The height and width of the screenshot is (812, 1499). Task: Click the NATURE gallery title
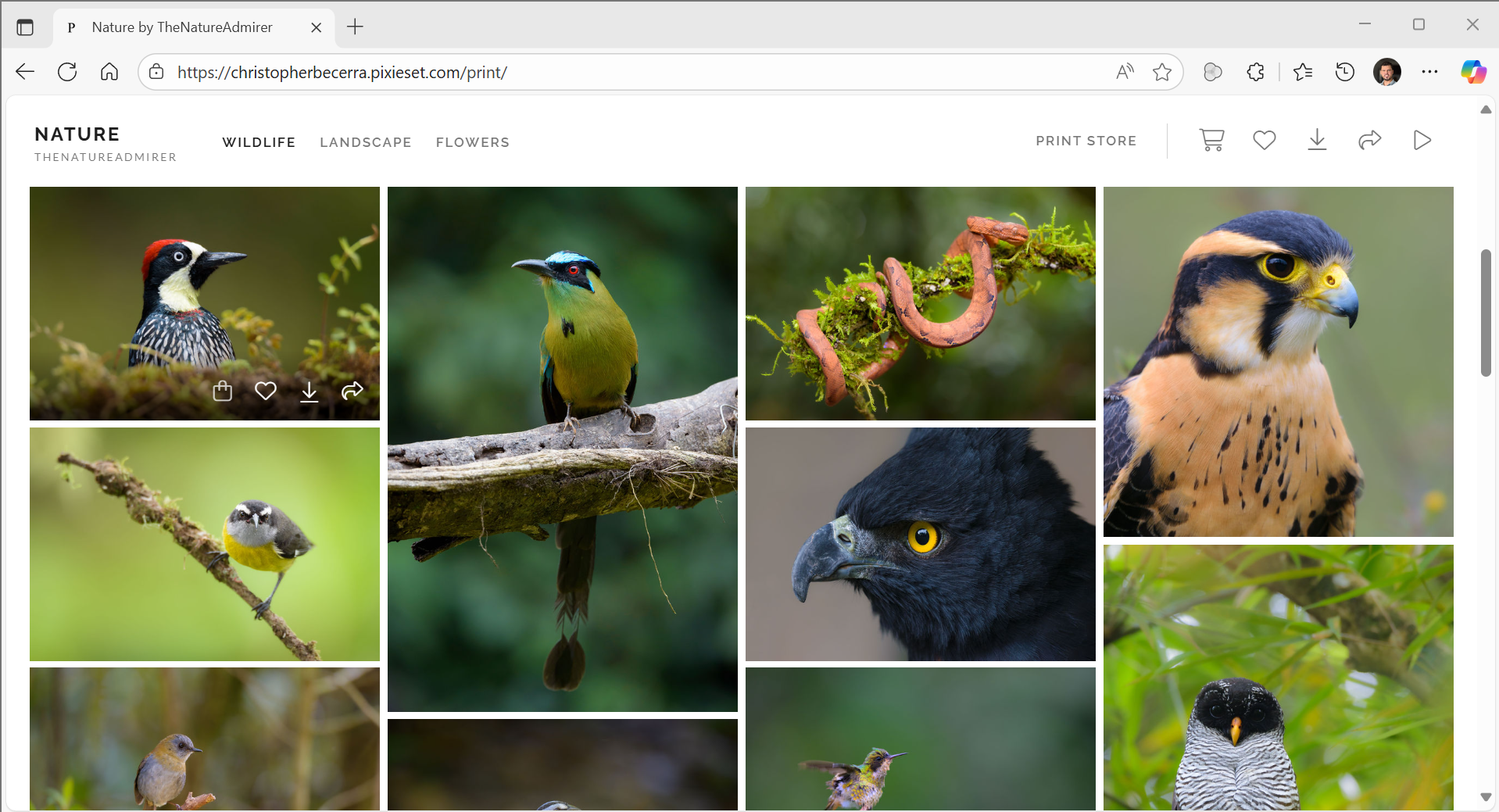[x=77, y=134]
